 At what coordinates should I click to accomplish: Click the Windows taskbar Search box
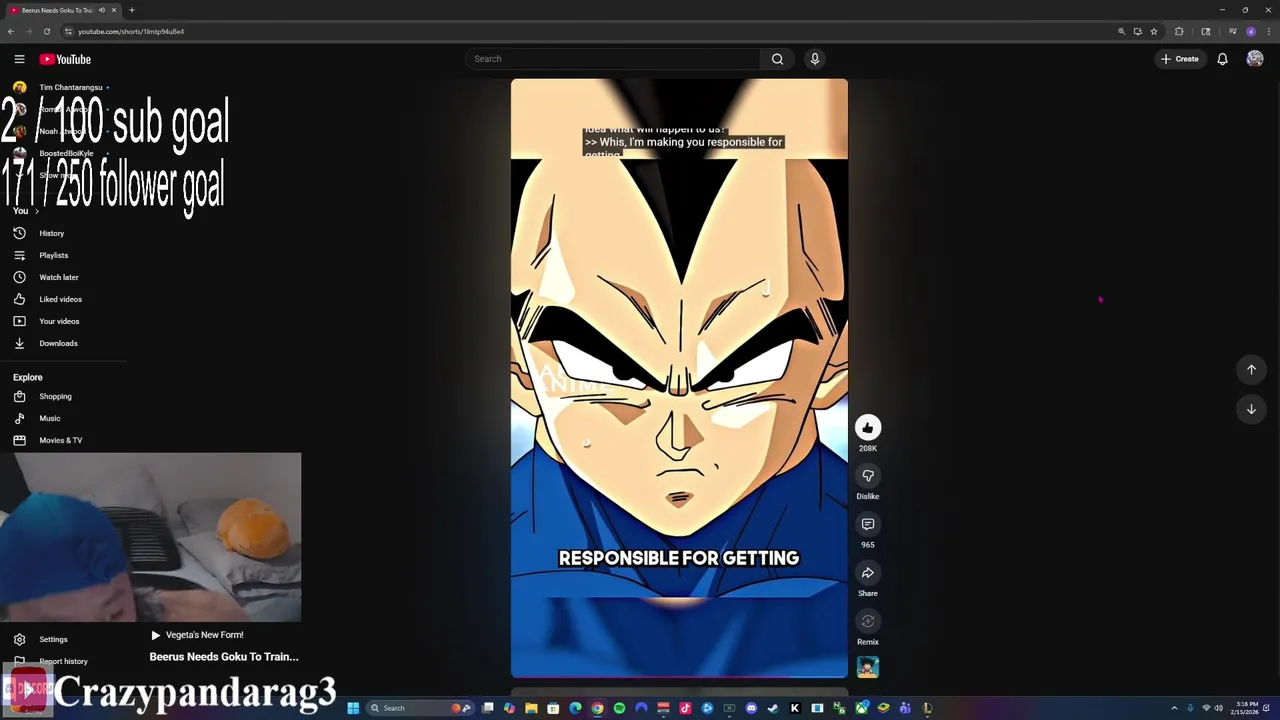click(420, 708)
